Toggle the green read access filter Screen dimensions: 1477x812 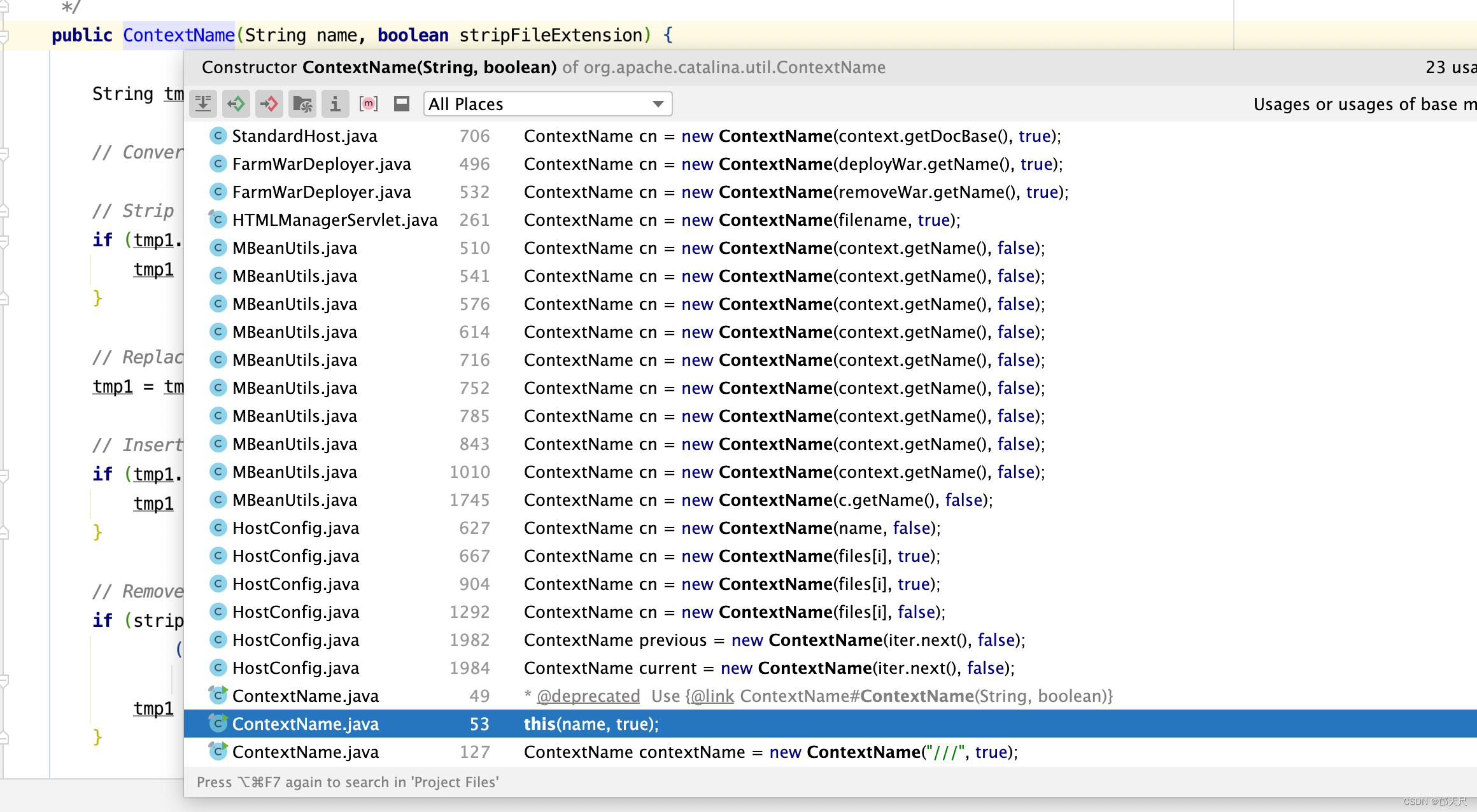pos(236,104)
